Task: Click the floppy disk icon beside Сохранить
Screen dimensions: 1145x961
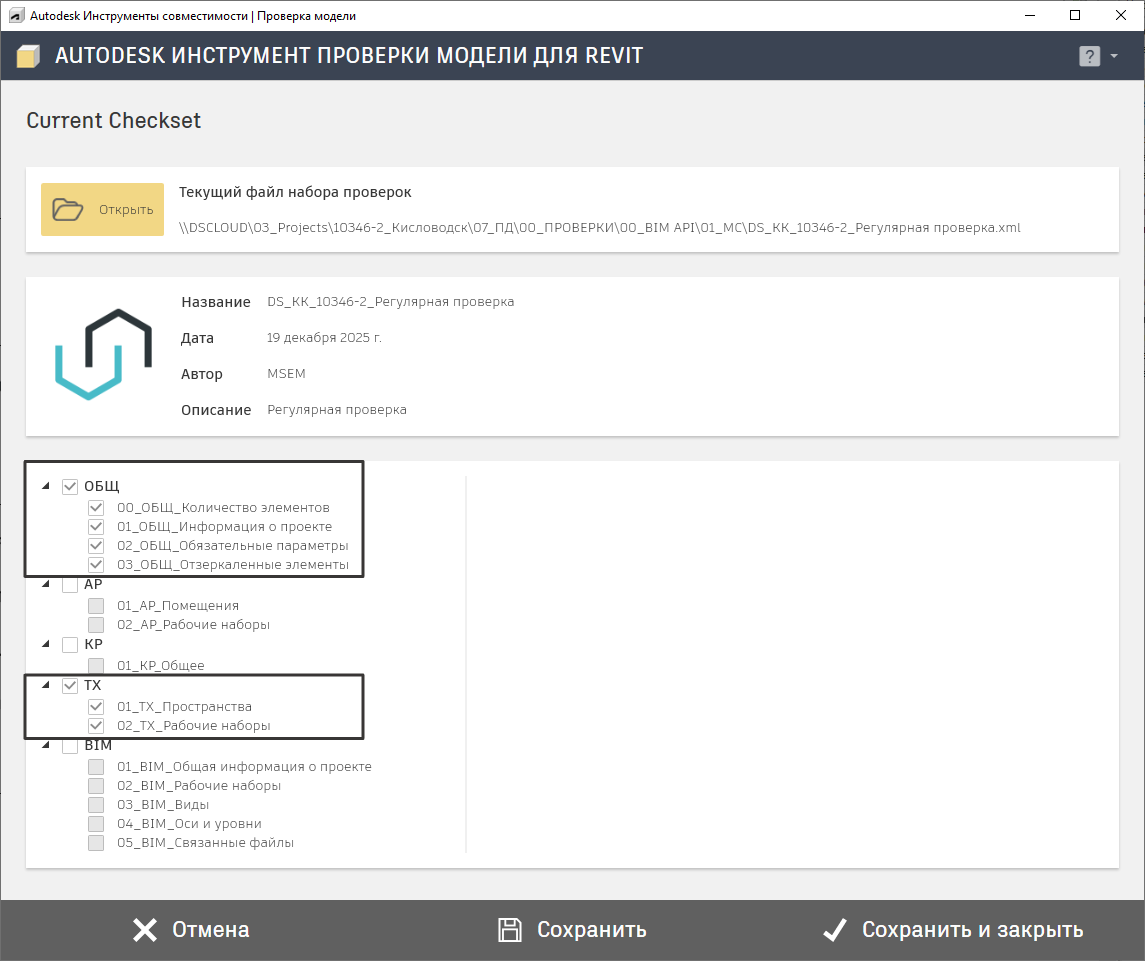Action: [510, 930]
